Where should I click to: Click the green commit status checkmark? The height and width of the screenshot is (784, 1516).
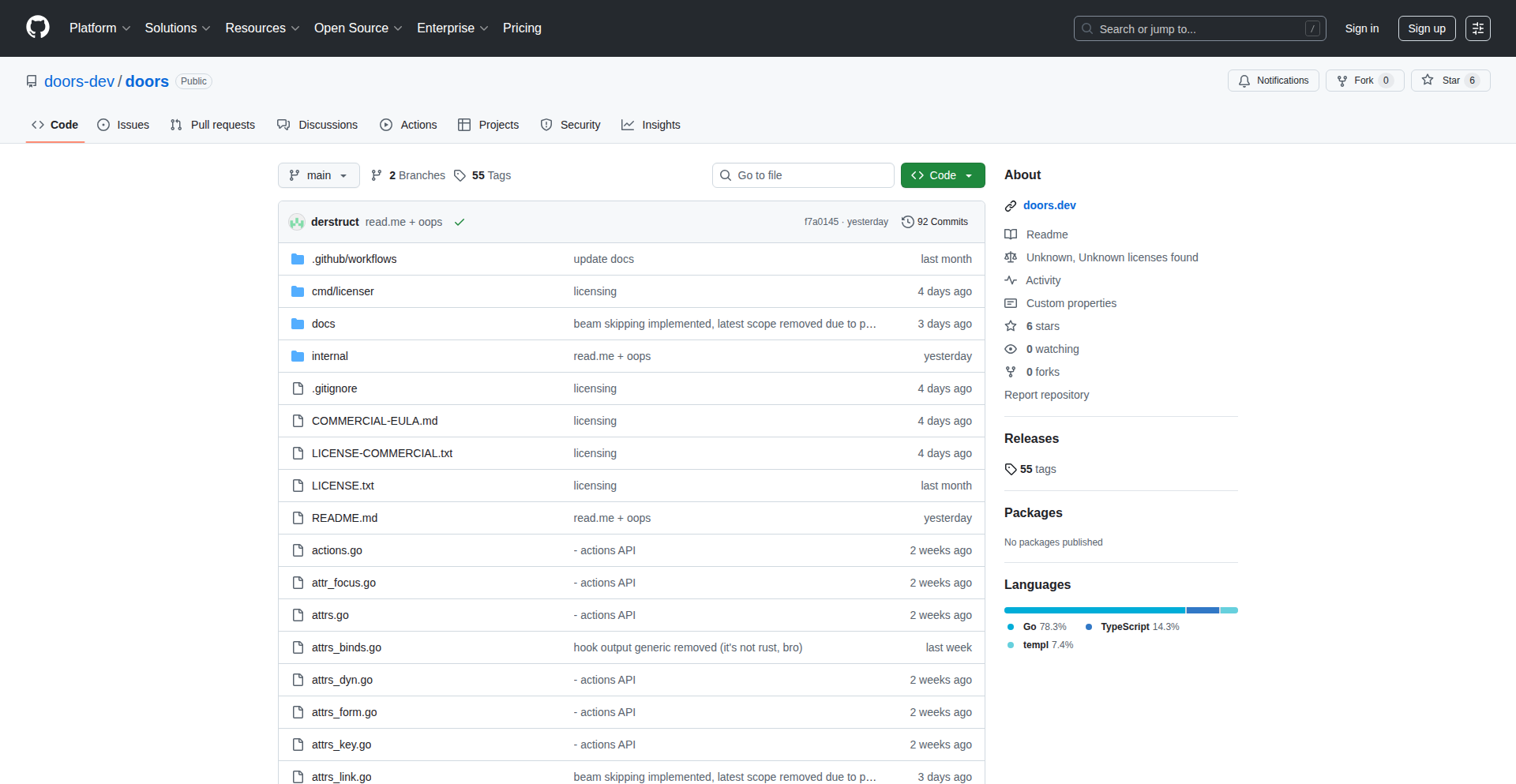click(x=460, y=222)
